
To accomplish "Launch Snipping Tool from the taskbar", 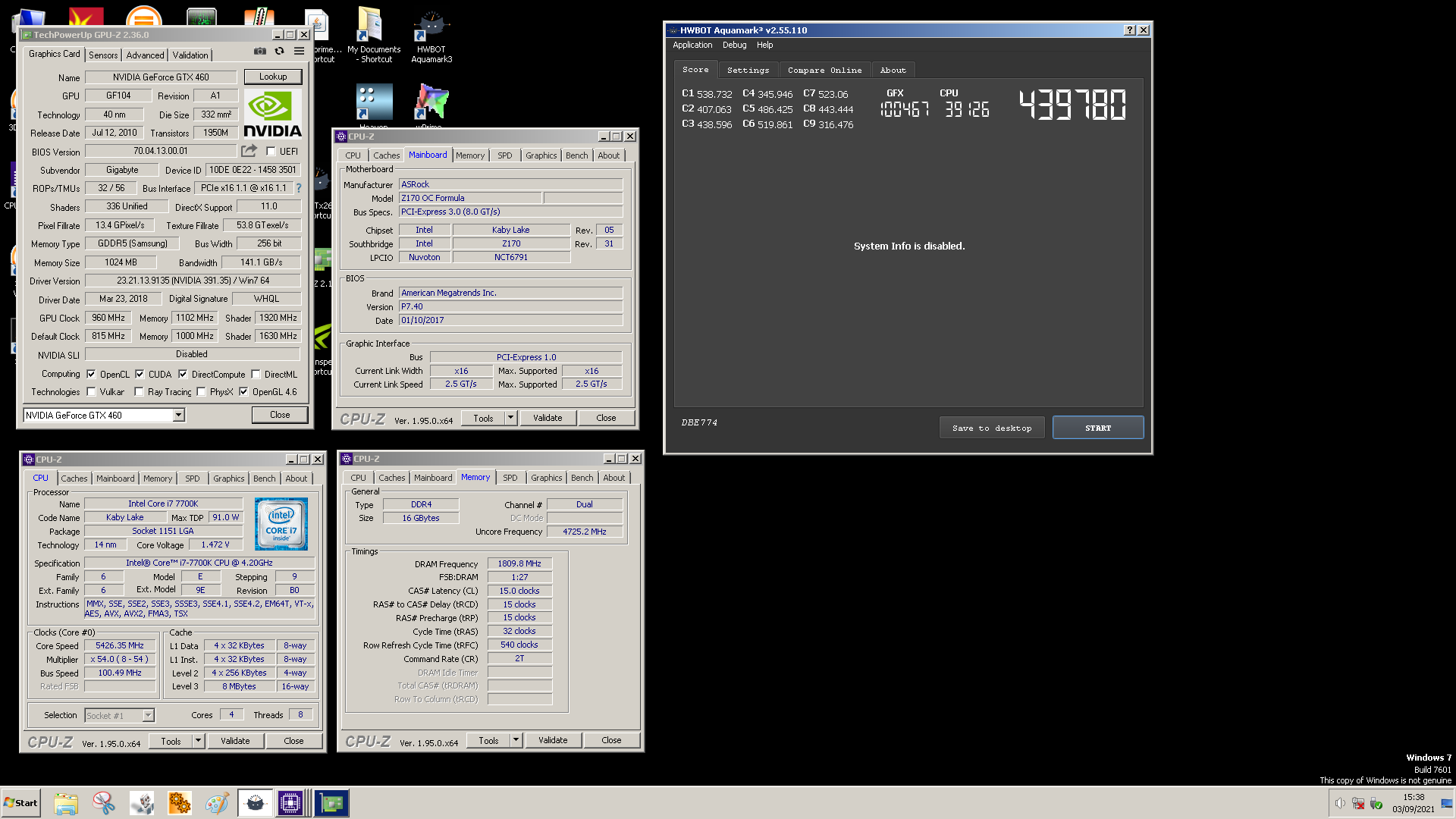I will coord(104,803).
